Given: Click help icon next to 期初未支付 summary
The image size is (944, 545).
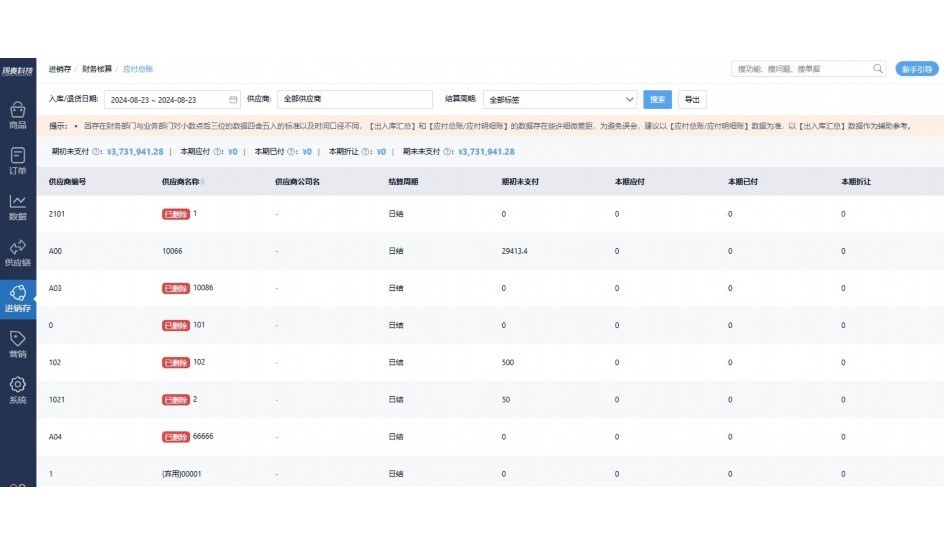Looking at the screenshot, I should click(96, 152).
